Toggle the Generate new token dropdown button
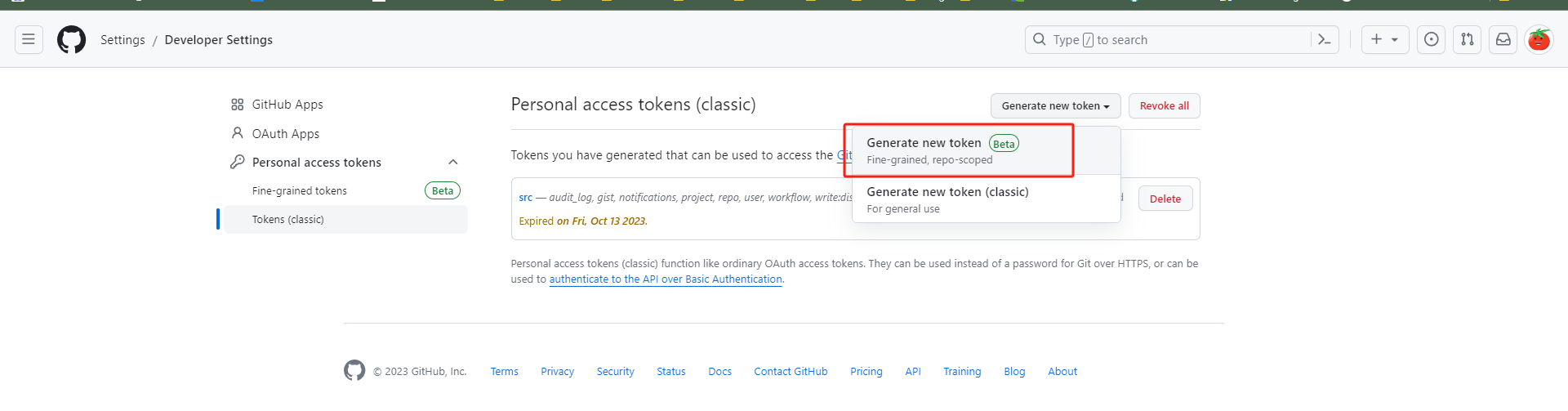The image size is (1568, 411). point(1055,106)
